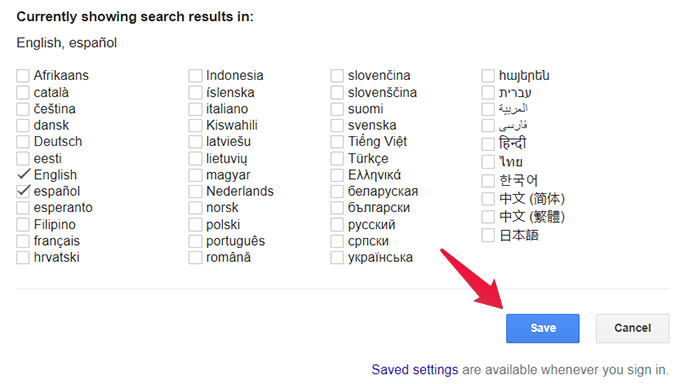Enable the português language checkbox
This screenshot has height=384, width=680.
tap(195, 241)
